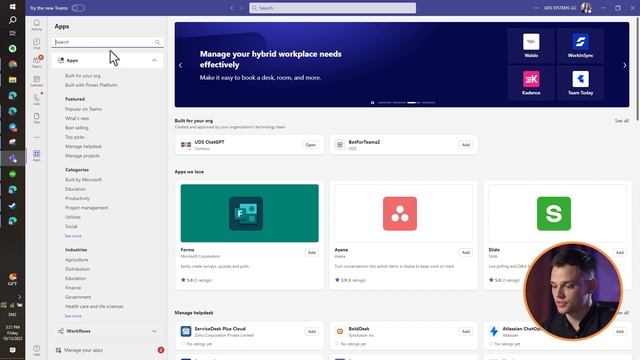Click the BotForTeams2 app icon
The width and height of the screenshot is (640, 360).
coord(340,145)
